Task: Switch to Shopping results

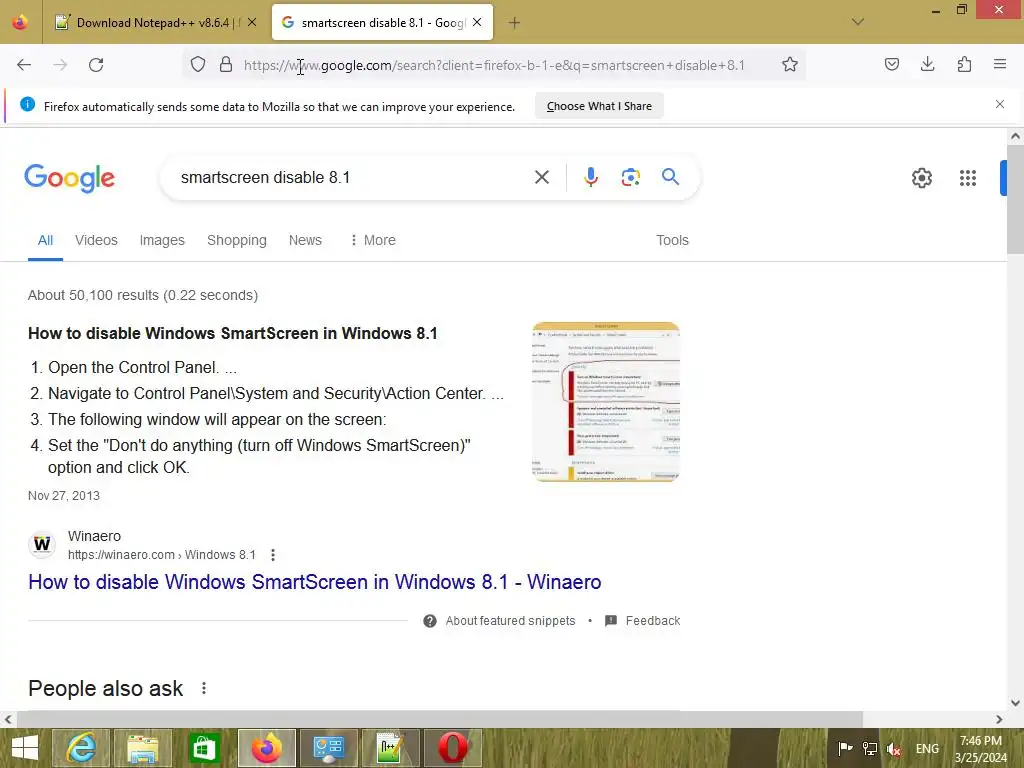Action: [x=236, y=240]
